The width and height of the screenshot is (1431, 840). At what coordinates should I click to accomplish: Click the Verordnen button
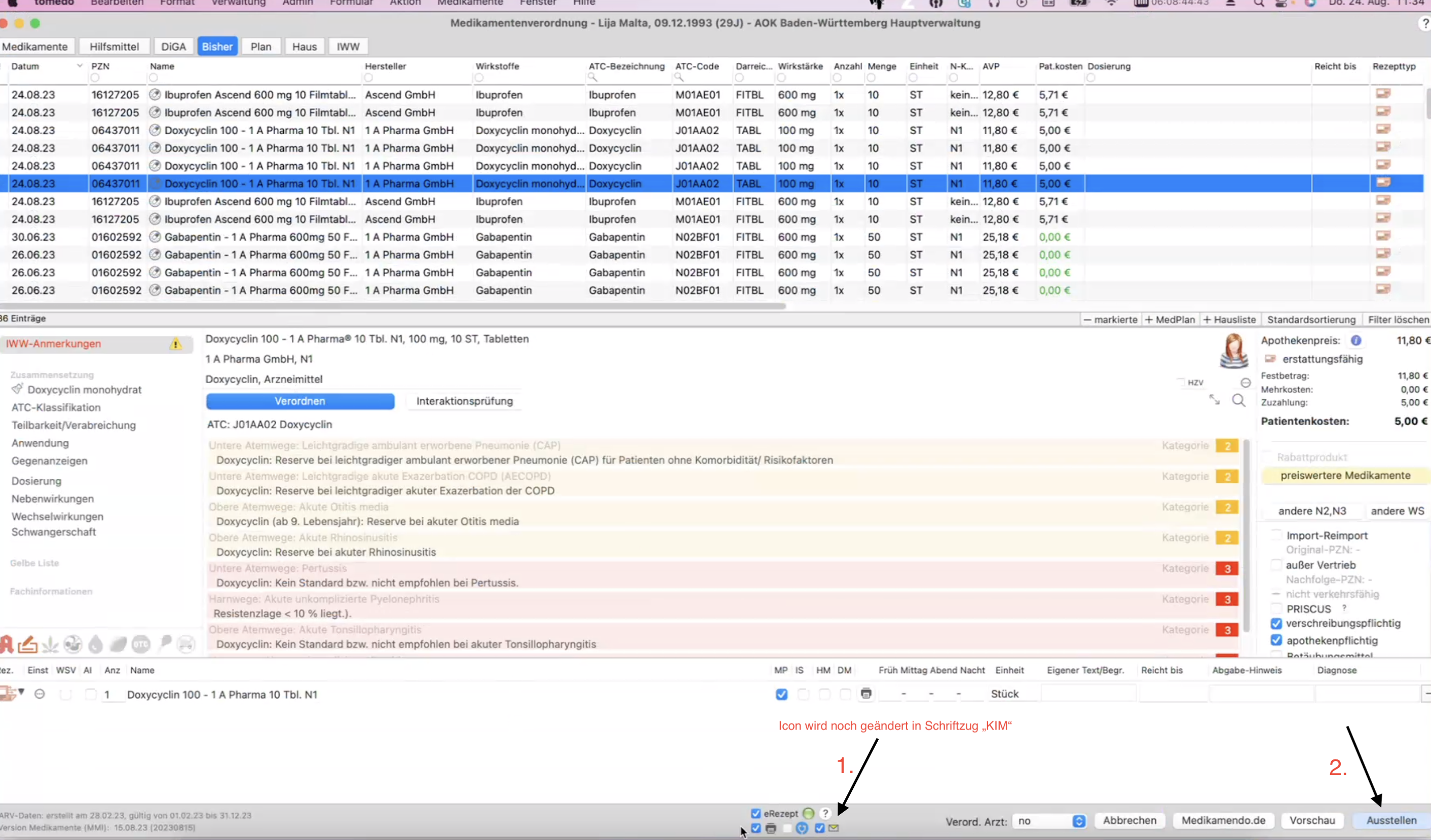point(300,401)
